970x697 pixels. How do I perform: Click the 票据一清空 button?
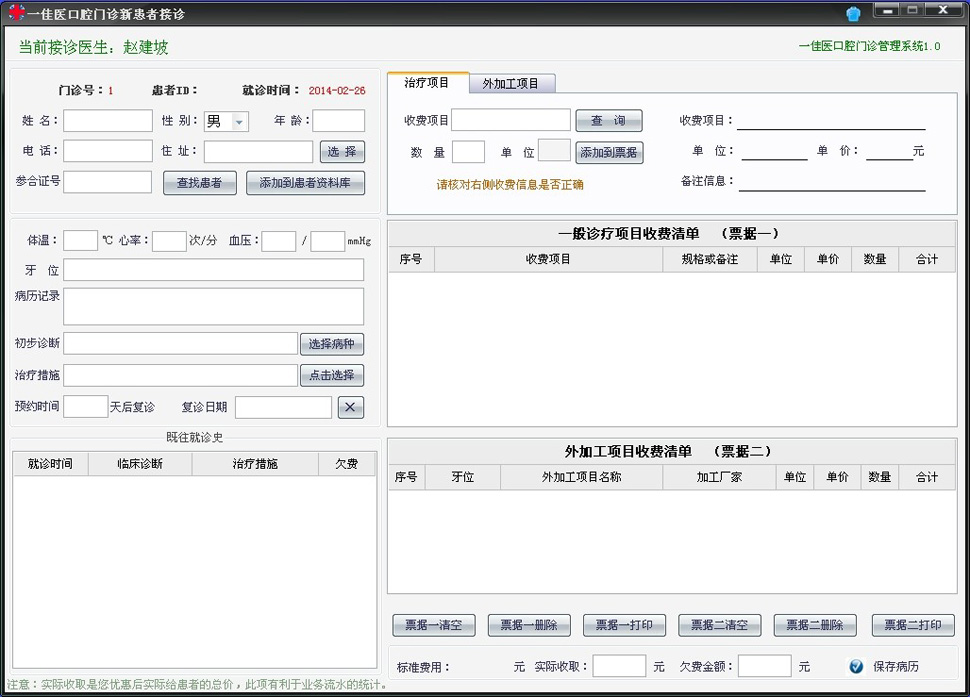[x=433, y=625]
